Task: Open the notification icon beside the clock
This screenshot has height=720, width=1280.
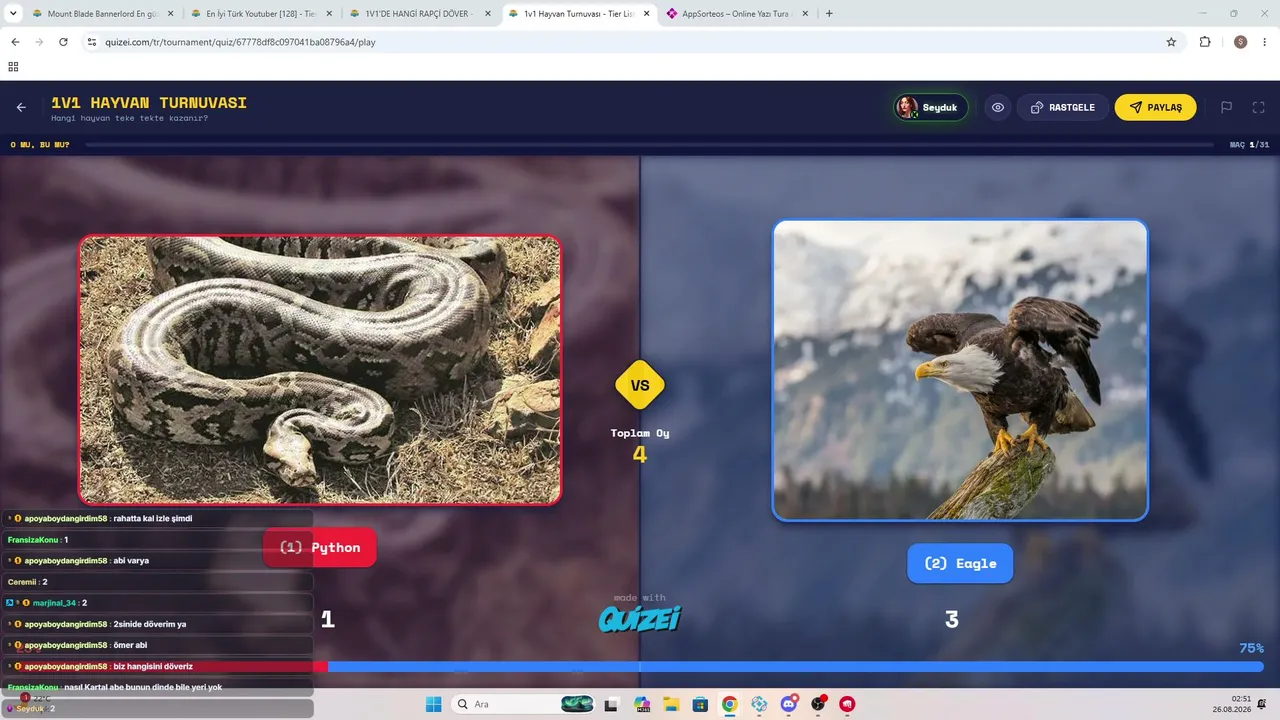Action: pos(1264,704)
